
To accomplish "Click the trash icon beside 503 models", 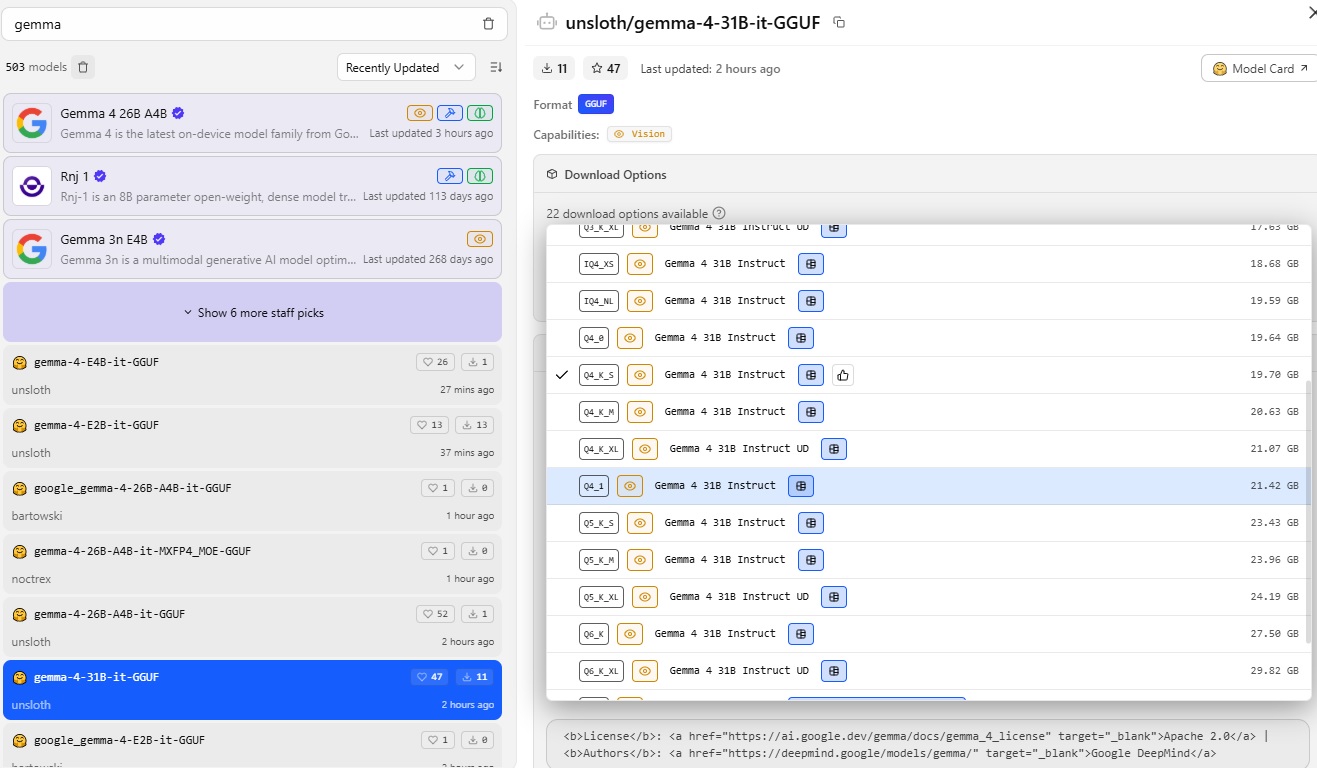I will coord(83,67).
